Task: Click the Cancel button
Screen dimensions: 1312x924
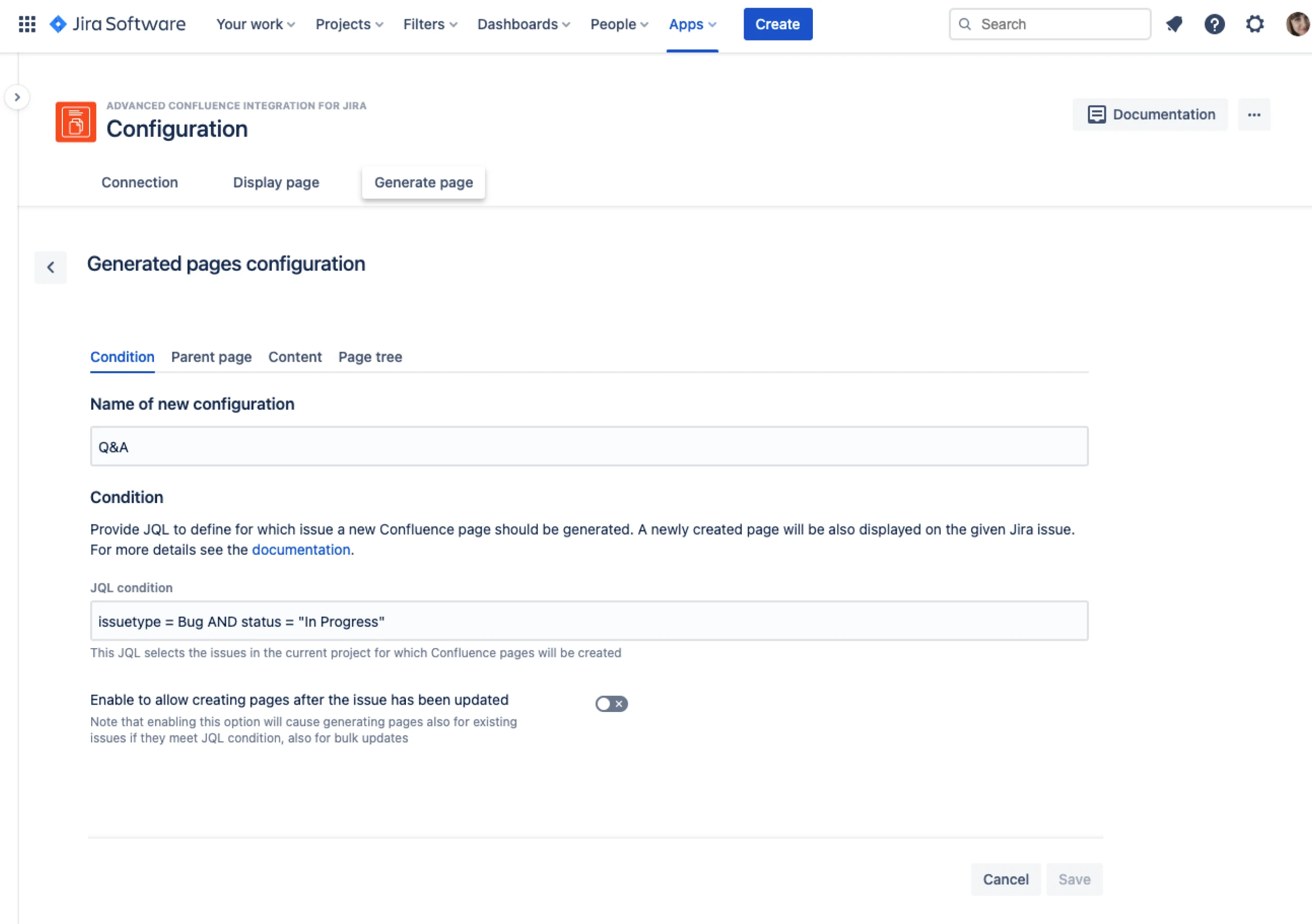Action: coord(1006,880)
